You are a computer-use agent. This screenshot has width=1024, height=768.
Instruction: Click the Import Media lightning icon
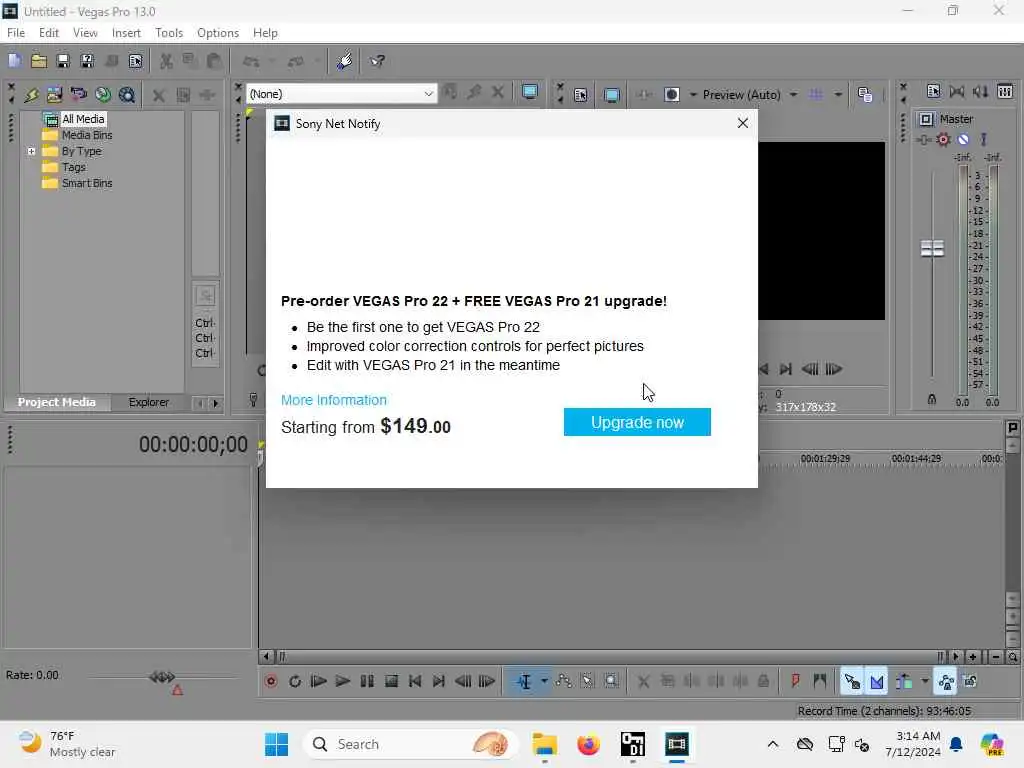coord(31,95)
